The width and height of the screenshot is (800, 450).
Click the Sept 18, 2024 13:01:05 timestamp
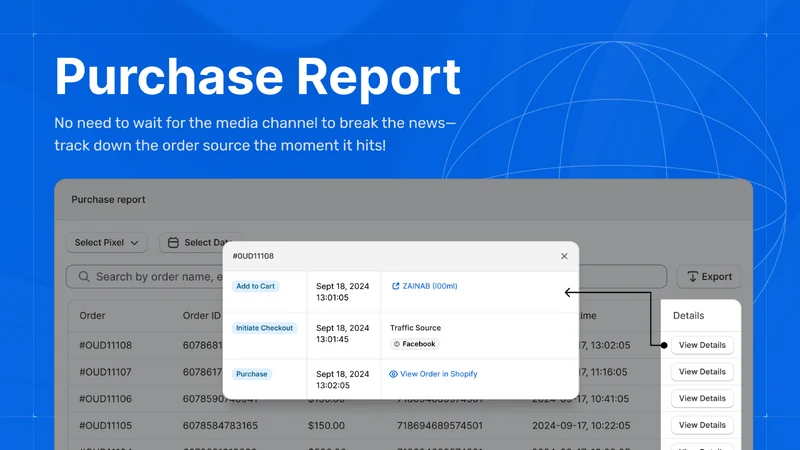pos(343,292)
